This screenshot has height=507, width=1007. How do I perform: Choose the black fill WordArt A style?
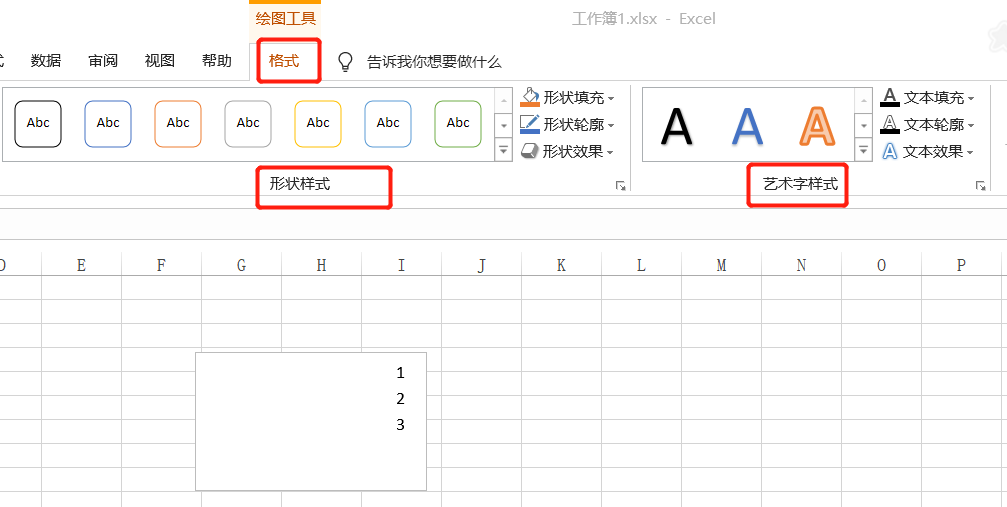[677, 127]
